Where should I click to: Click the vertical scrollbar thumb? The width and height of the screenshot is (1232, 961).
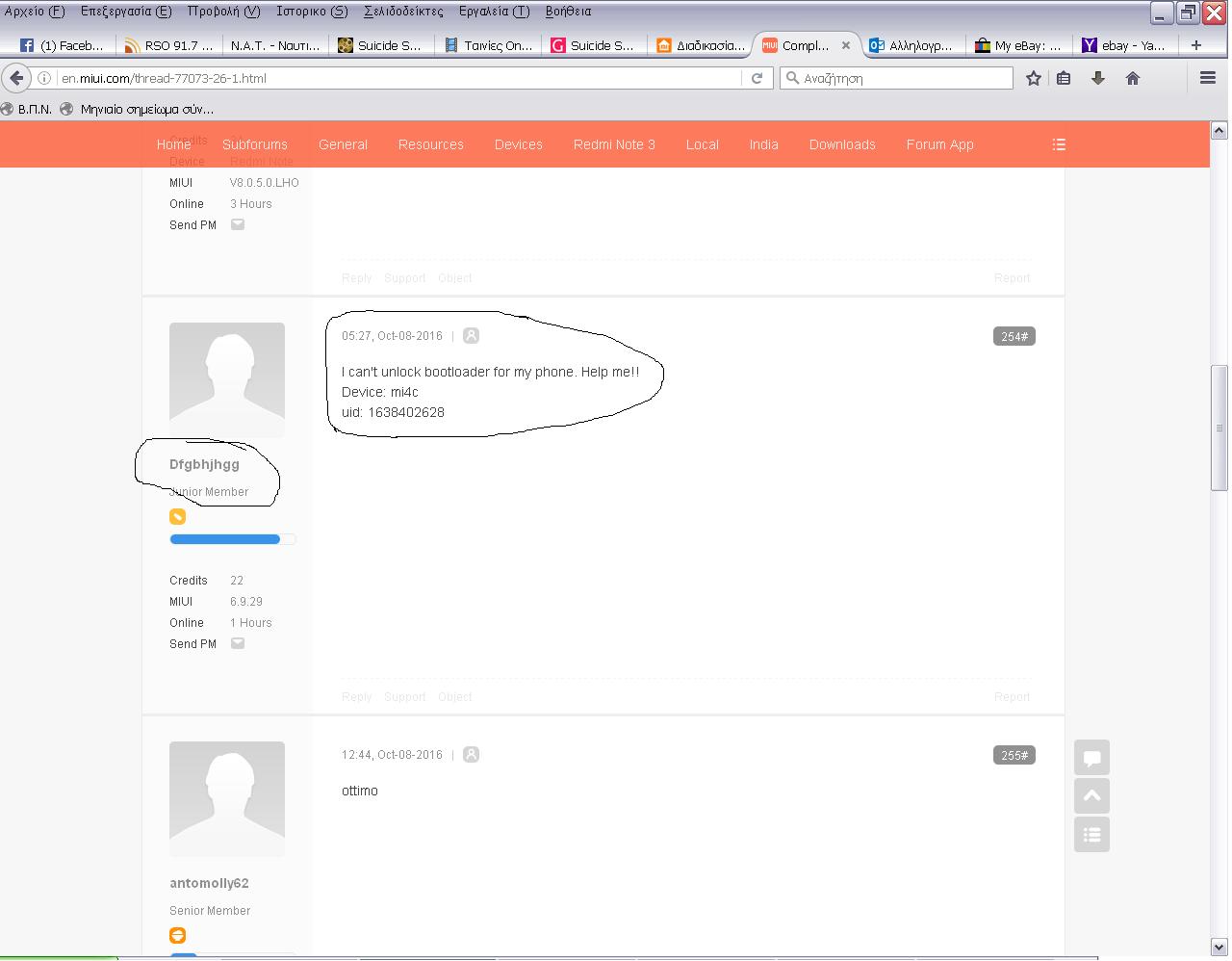(x=1219, y=428)
